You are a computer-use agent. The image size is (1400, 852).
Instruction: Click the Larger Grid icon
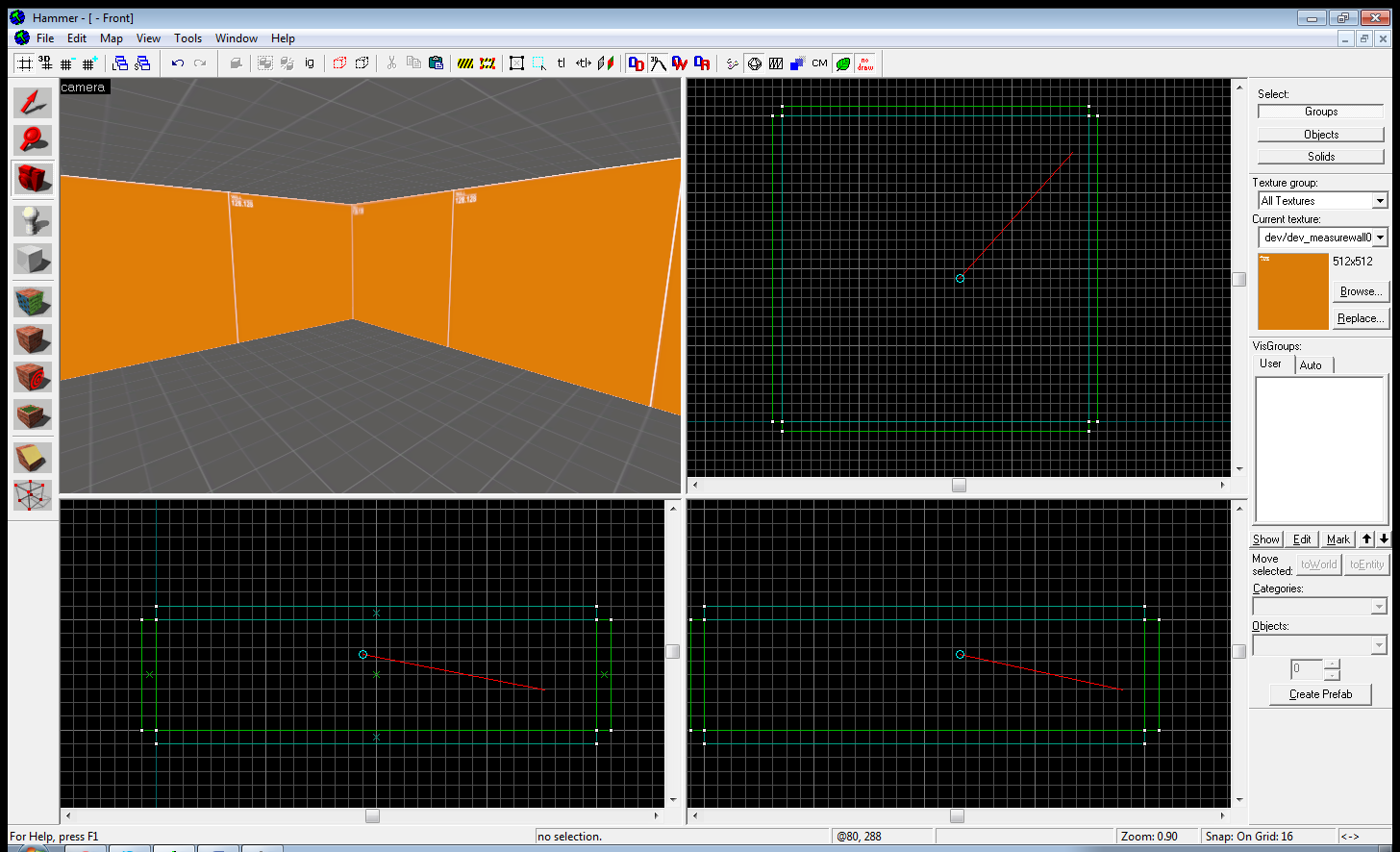coord(89,63)
